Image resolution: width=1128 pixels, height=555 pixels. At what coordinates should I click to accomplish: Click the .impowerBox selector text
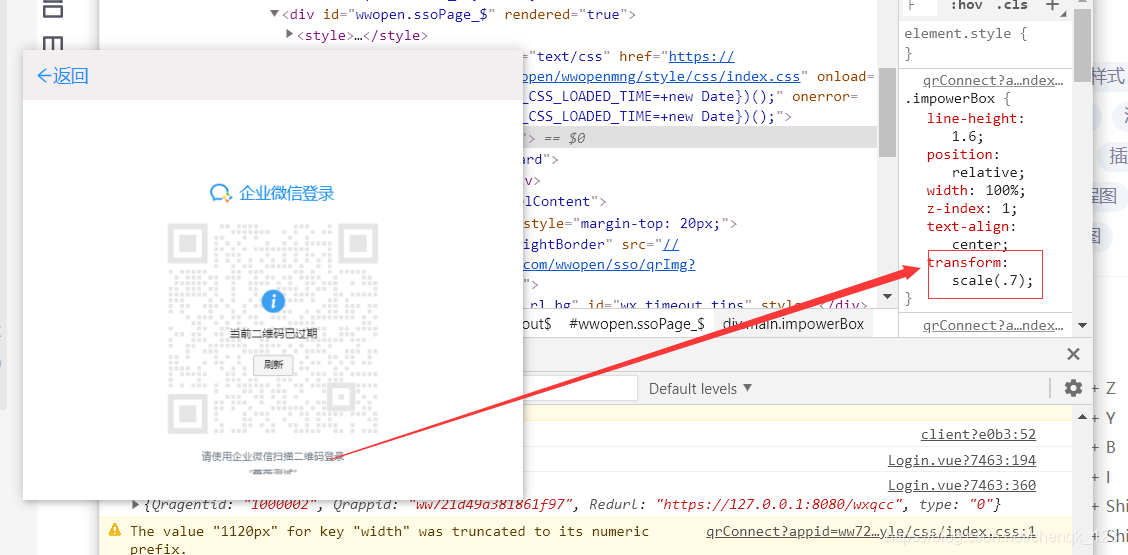tap(950, 99)
